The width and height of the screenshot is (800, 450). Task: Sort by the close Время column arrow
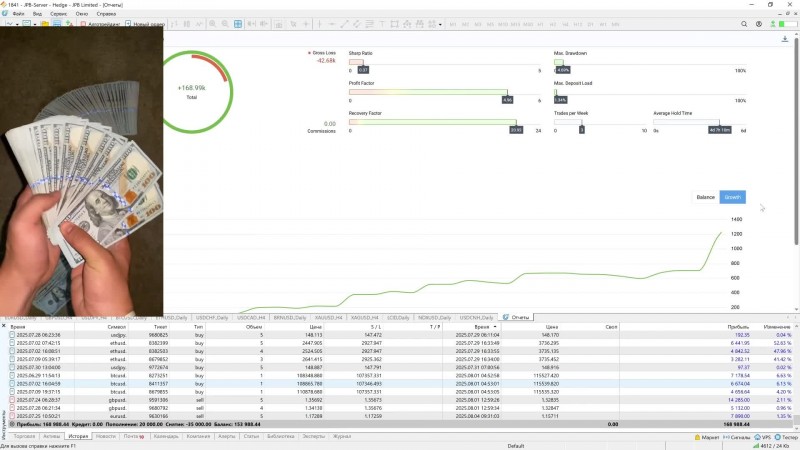(495, 327)
